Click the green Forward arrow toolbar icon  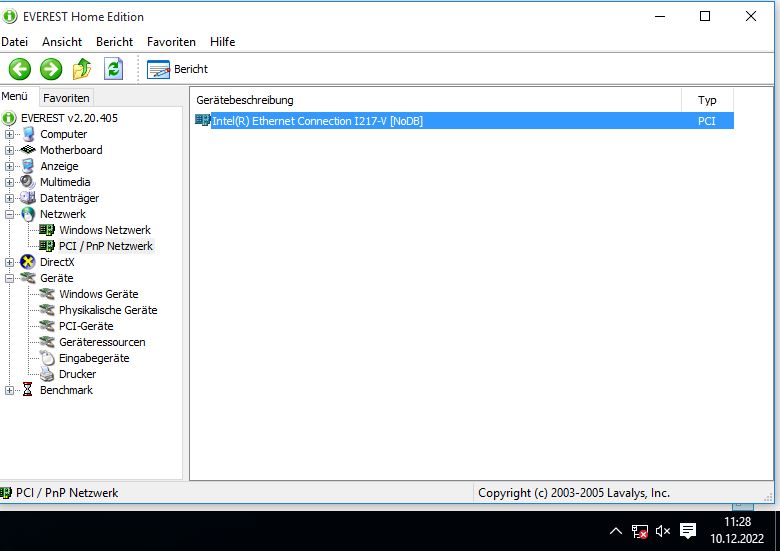pyautogui.click(x=51, y=69)
